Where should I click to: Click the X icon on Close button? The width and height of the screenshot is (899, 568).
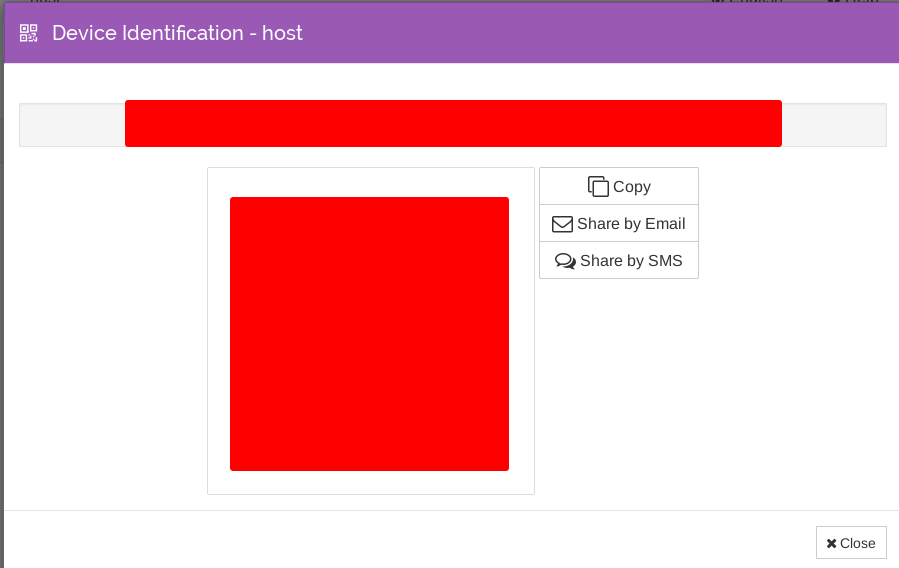[831, 543]
